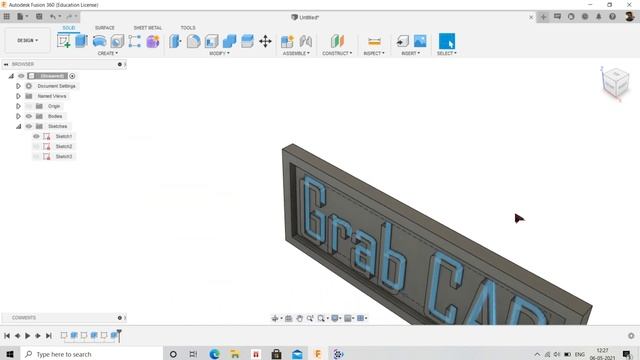Select the Hole tool
640x360 pixels.
point(117,41)
